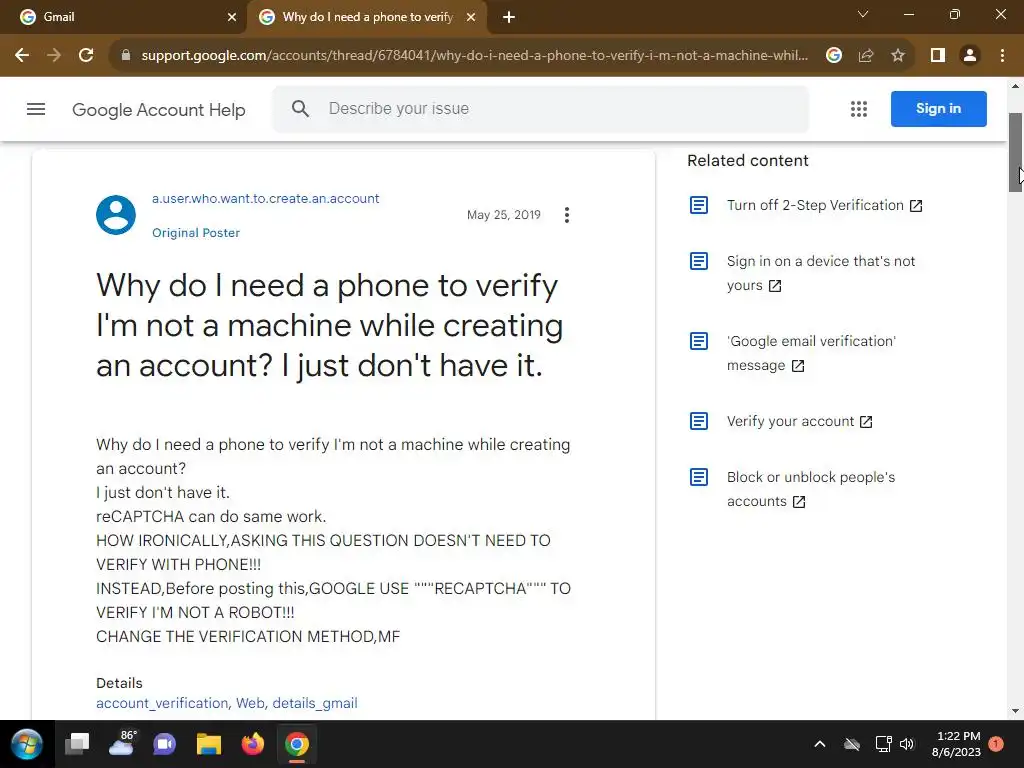This screenshot has width=1024, height=768.
Task: Click the 'Details' label
Action: (x=119, y=683)
